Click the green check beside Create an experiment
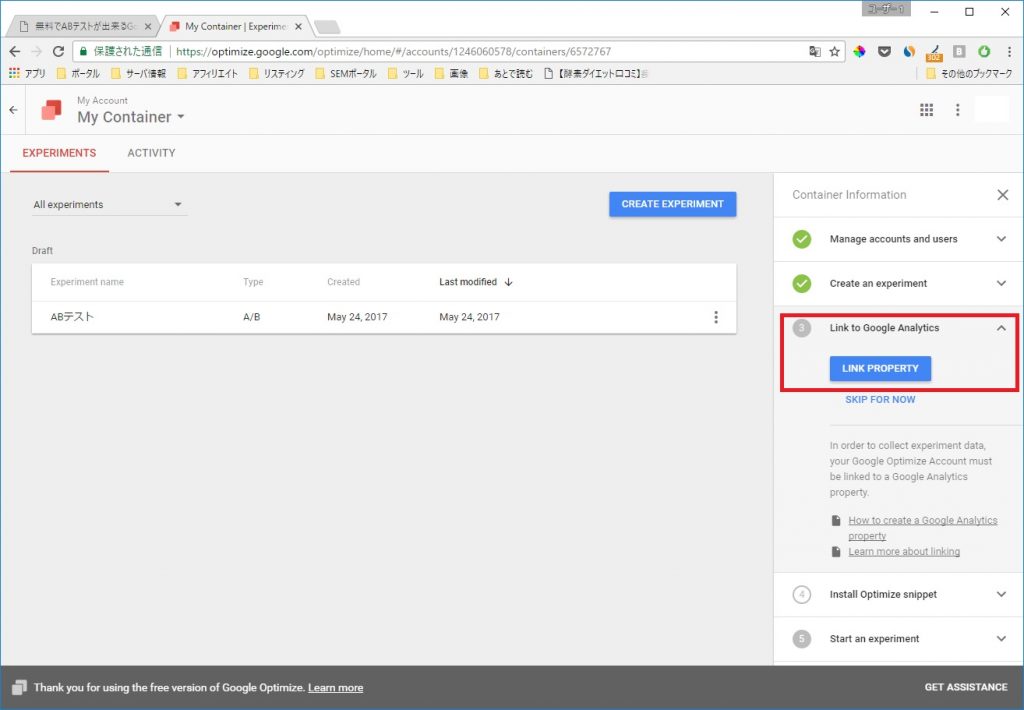The height and width of the screenshot is (710, 1024). point(801,283)
